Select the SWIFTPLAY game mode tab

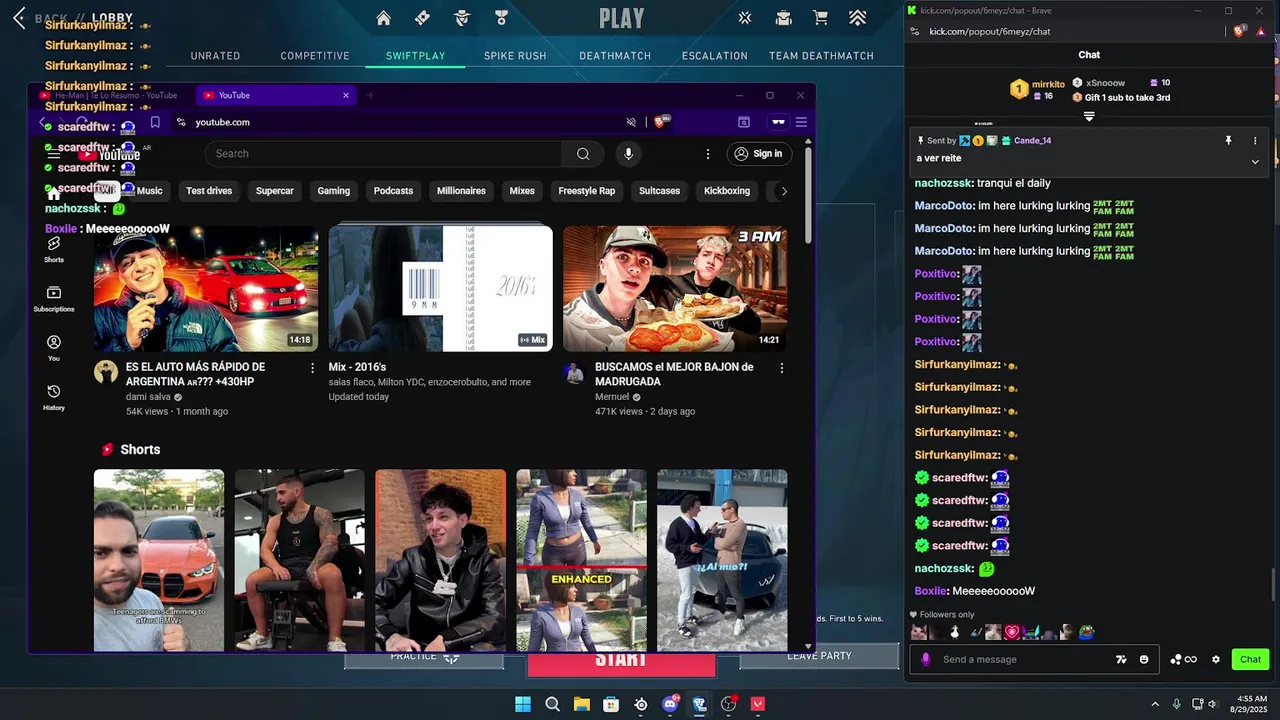pyautogui.click(x=416, y=56)
